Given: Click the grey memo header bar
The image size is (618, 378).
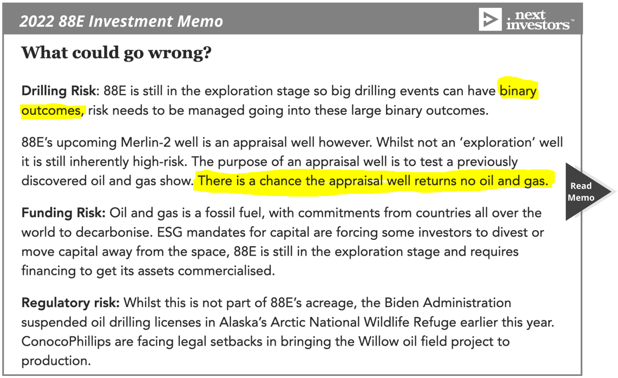Looking at the screenshot, I should [292, 20].
